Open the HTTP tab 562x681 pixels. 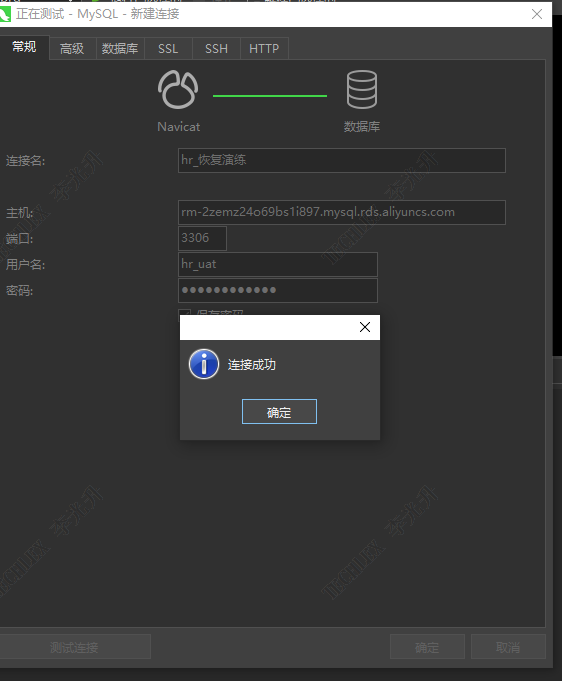tap(264, 48)
